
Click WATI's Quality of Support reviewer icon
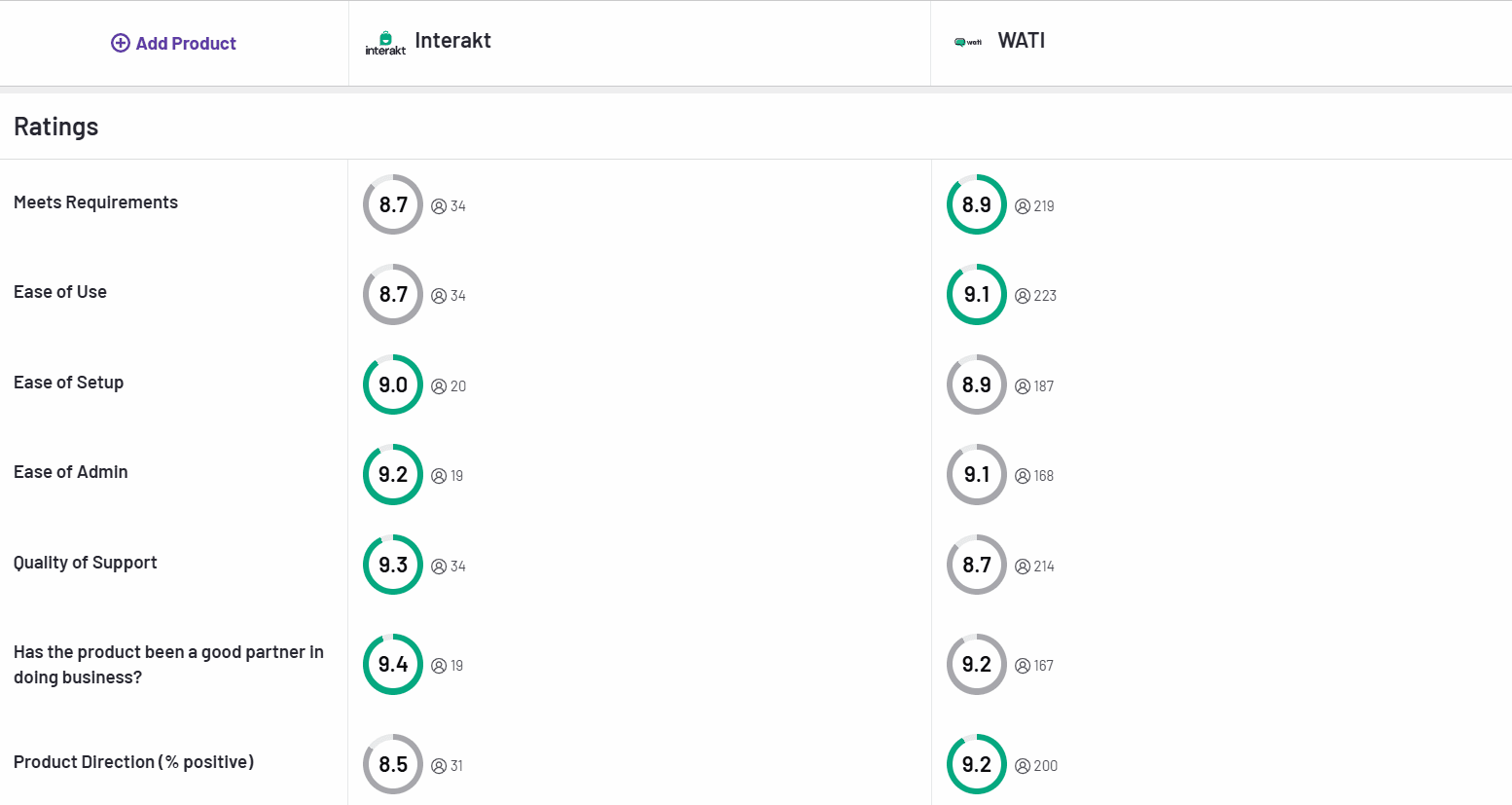coord(1023,567)
